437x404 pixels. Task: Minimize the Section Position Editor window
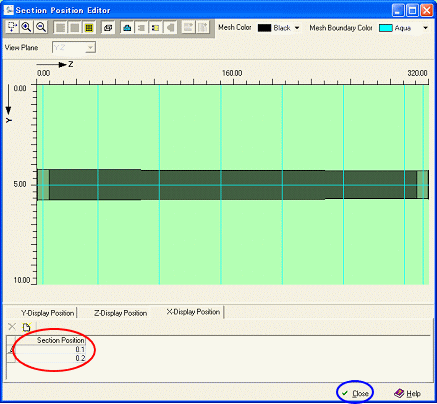coord(399,11)
